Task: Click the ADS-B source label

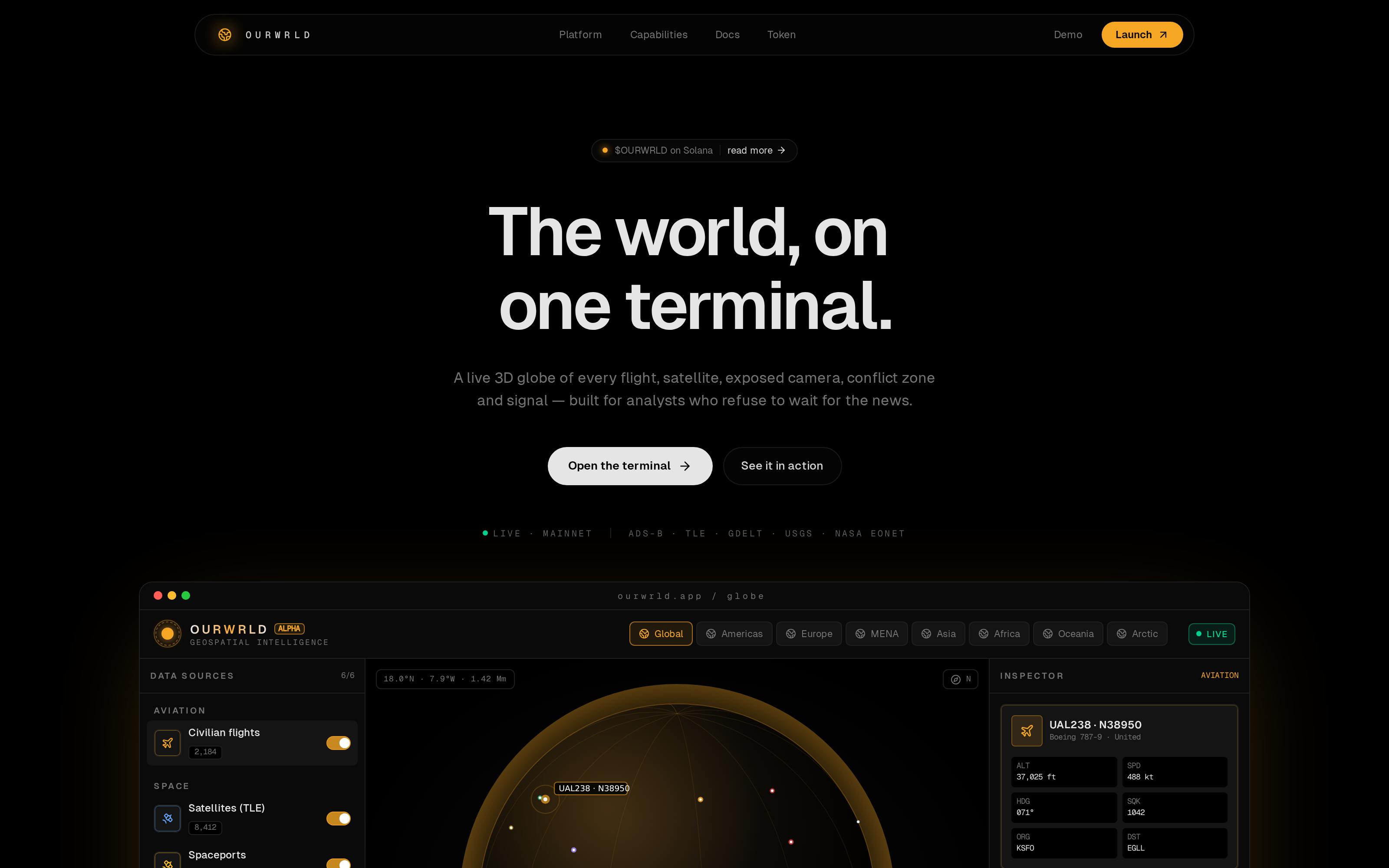Action: click(x=646, y=533)
